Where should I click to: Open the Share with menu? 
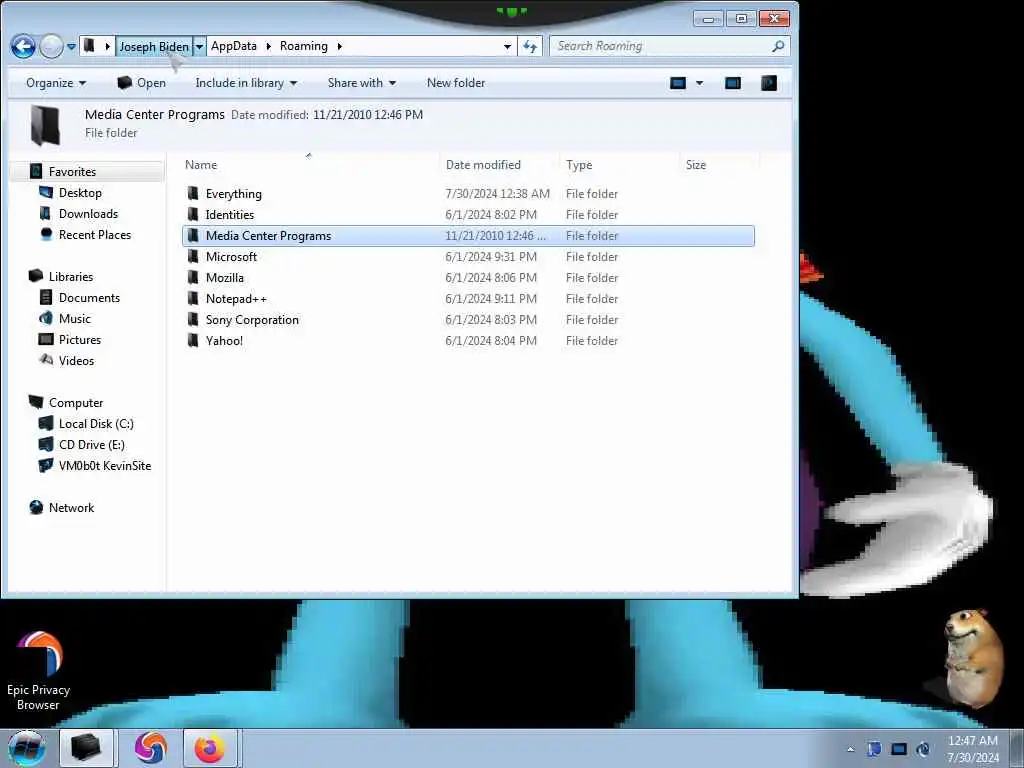tap(362, 83)
